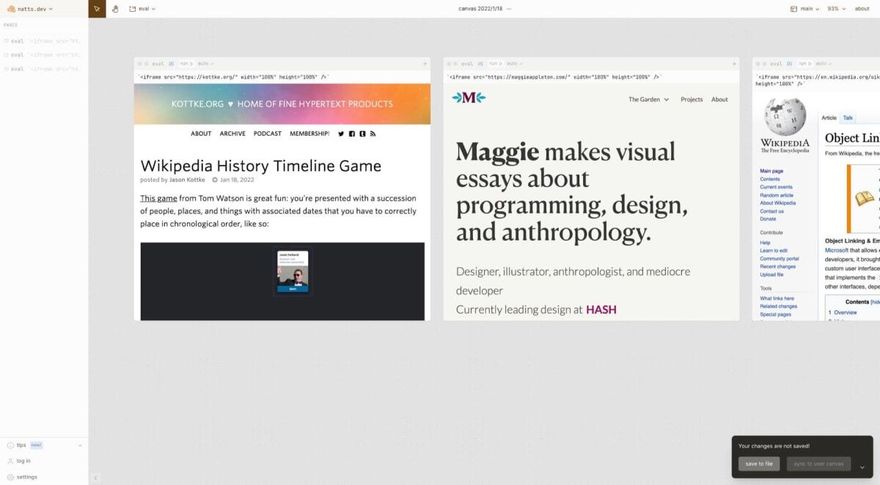
Task: Click the Jason Kottke author link
Action: click(187, 180)
